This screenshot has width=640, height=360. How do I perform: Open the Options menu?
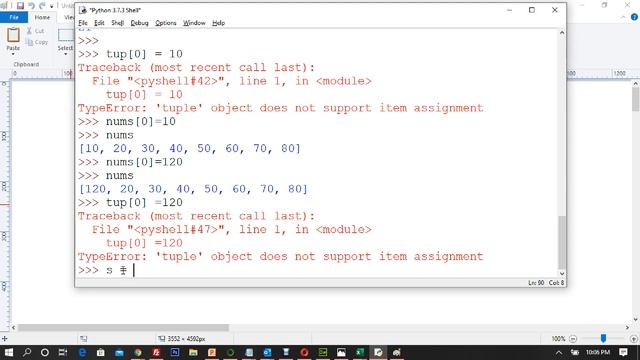click(x=165, y=23)
